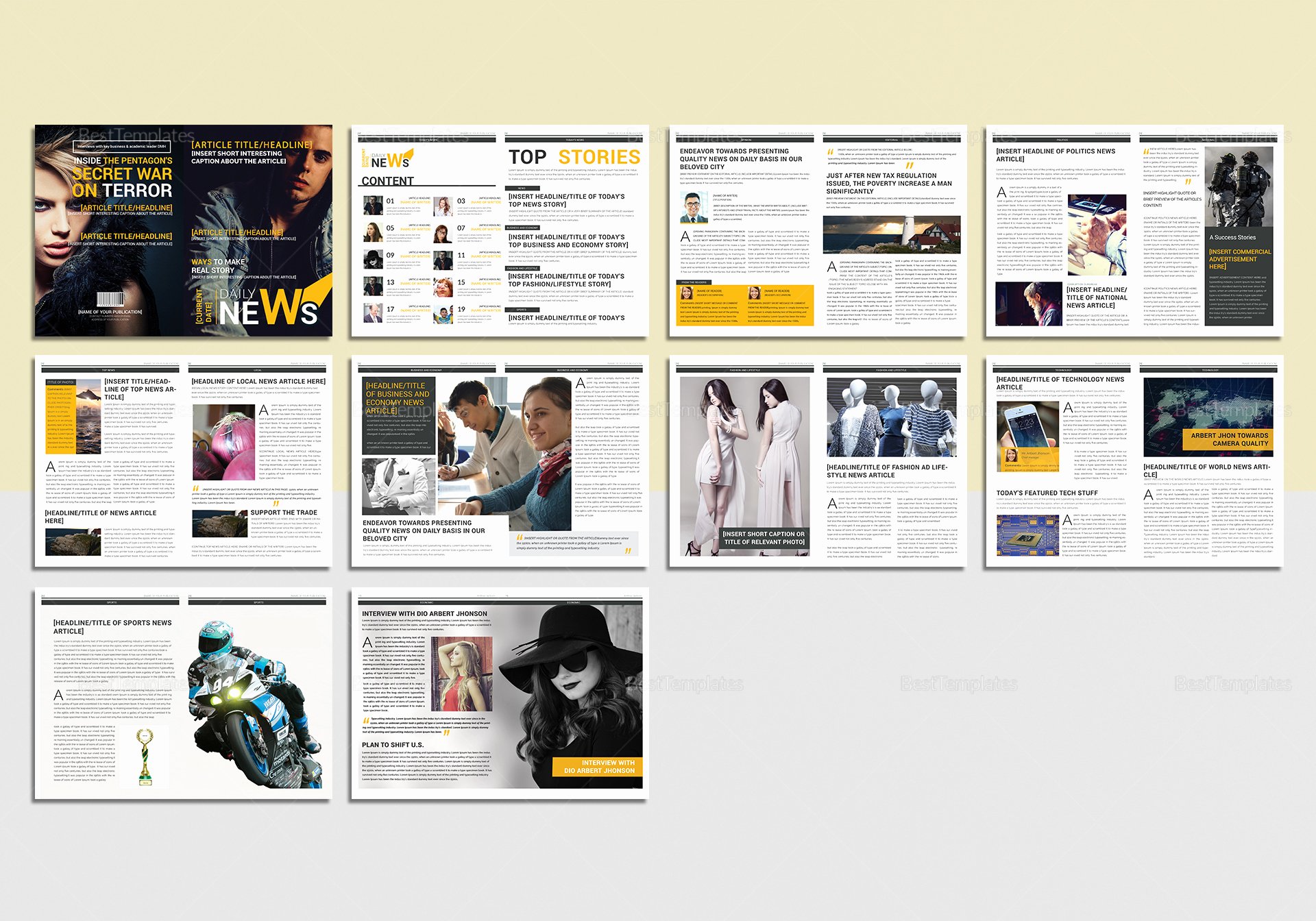Screen dimensions: 1316x921
Task: Click the elderly bearded man photo
Action: (x=1028, y=304)
